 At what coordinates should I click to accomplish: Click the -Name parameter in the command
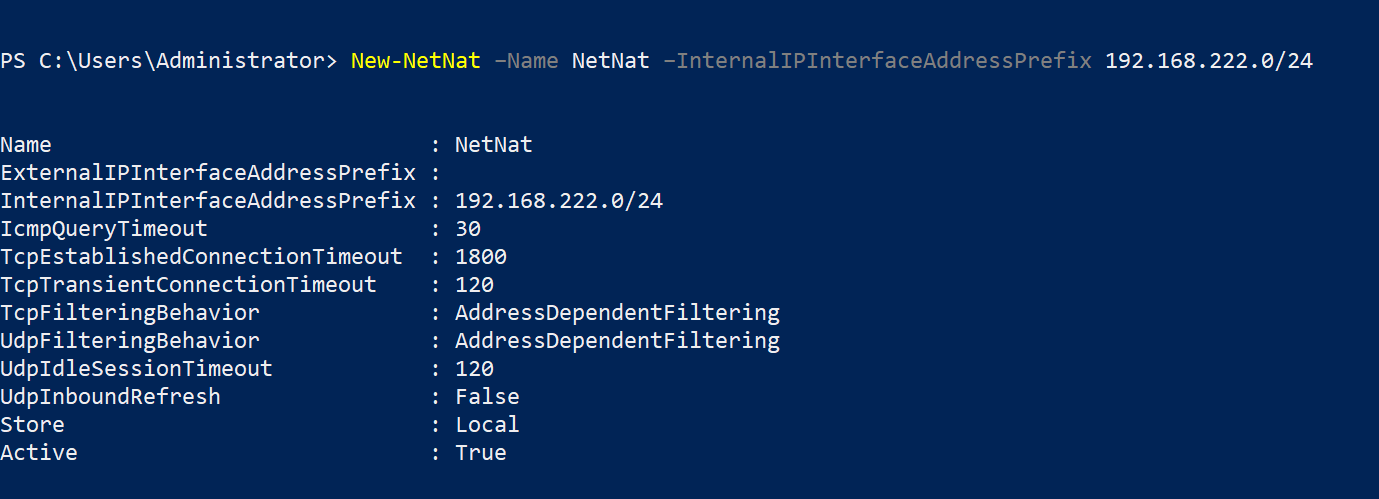click(x=526, y=62)
